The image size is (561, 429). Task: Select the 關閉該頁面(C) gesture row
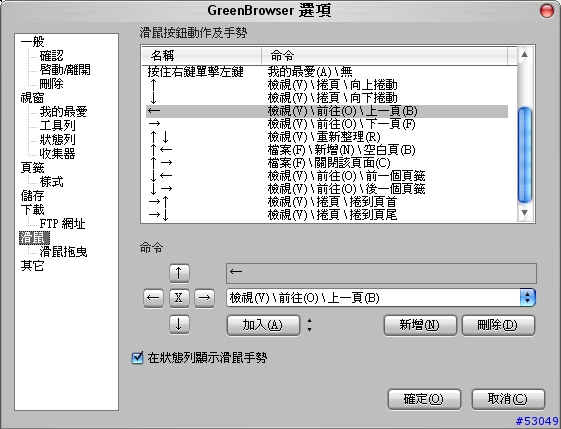(x=327, y=163)
